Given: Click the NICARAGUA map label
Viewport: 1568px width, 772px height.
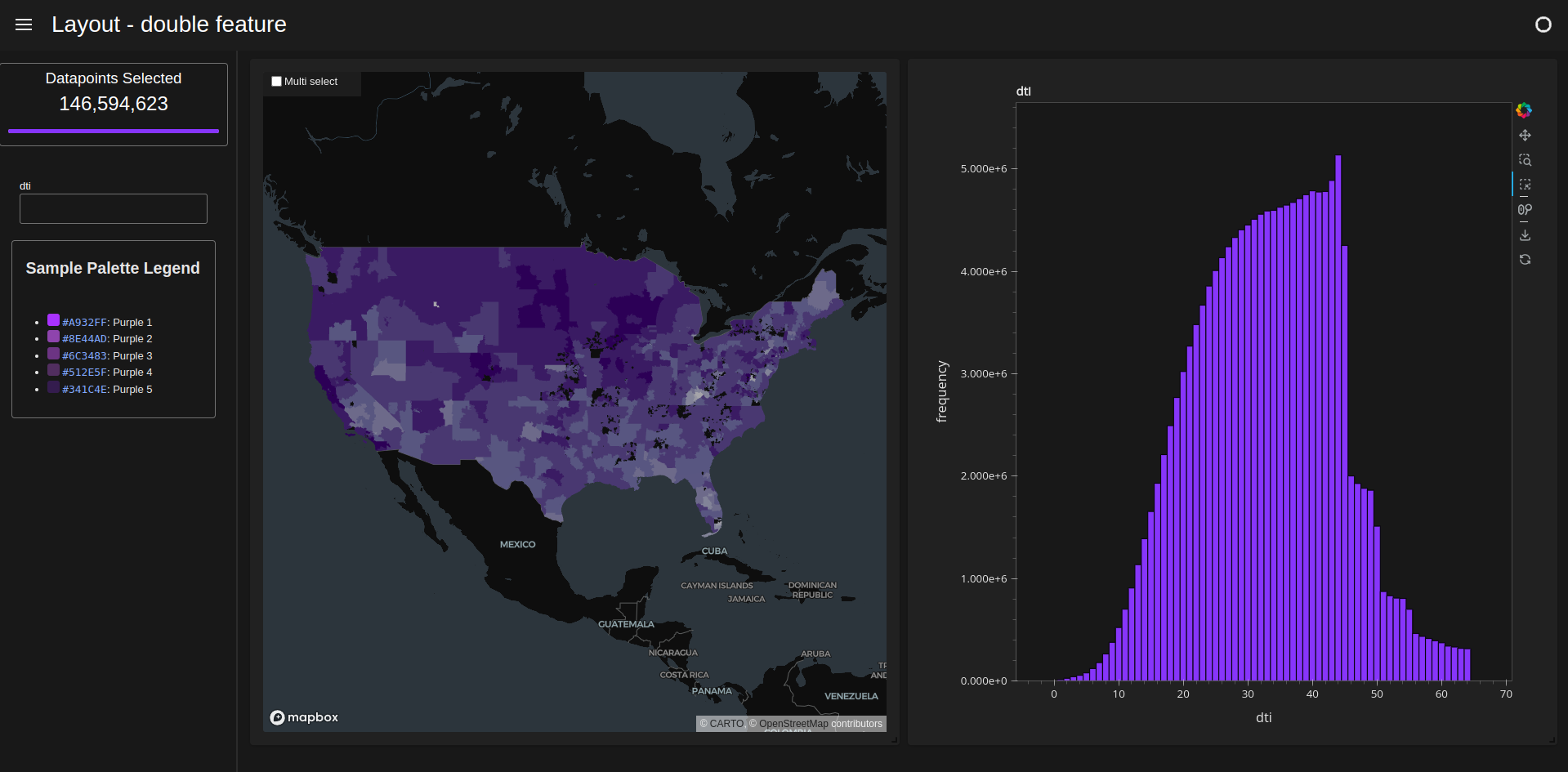Looking at the screenshot, I should (672, 653).
